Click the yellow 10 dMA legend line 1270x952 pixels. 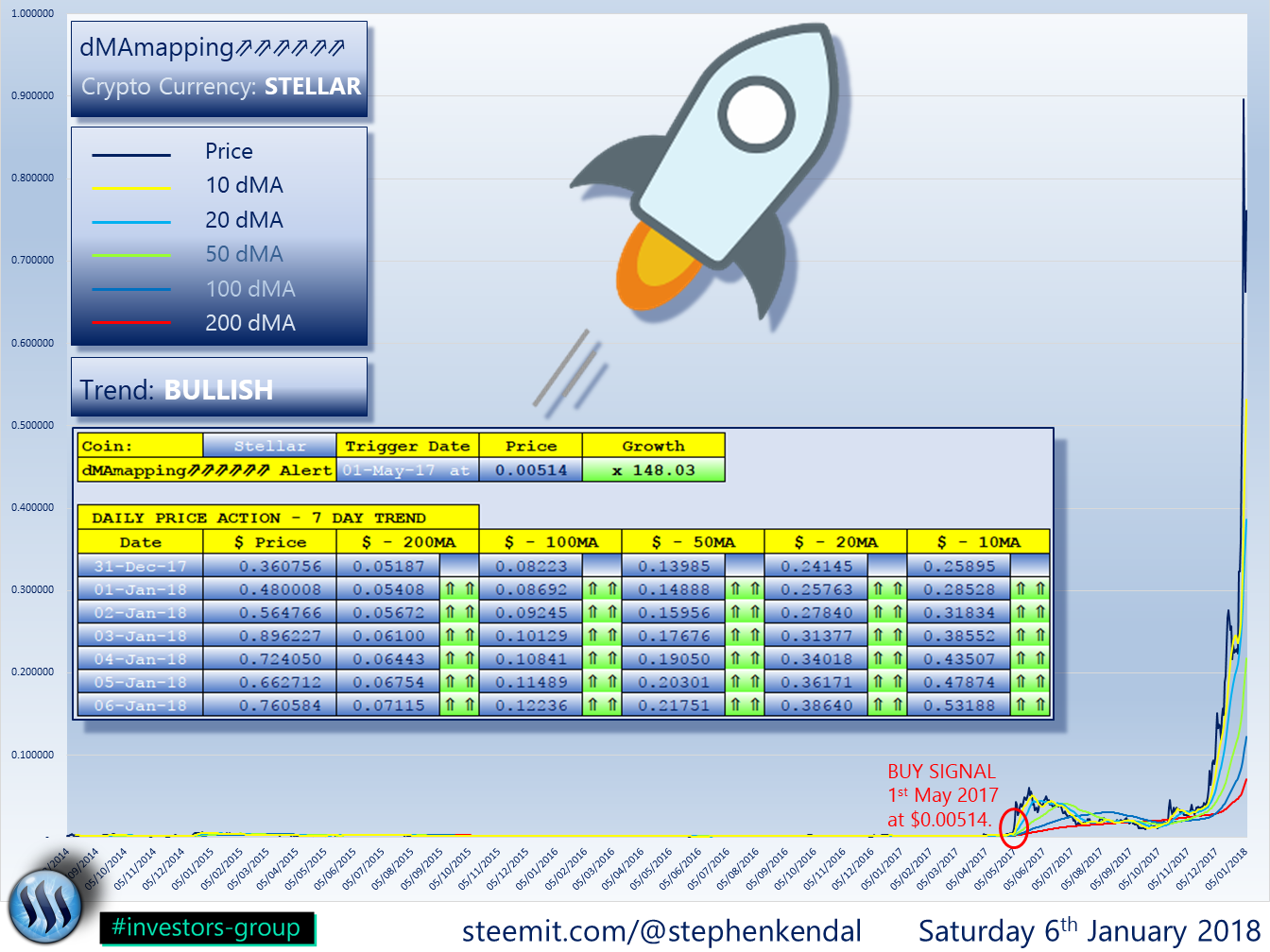(131, 188)
